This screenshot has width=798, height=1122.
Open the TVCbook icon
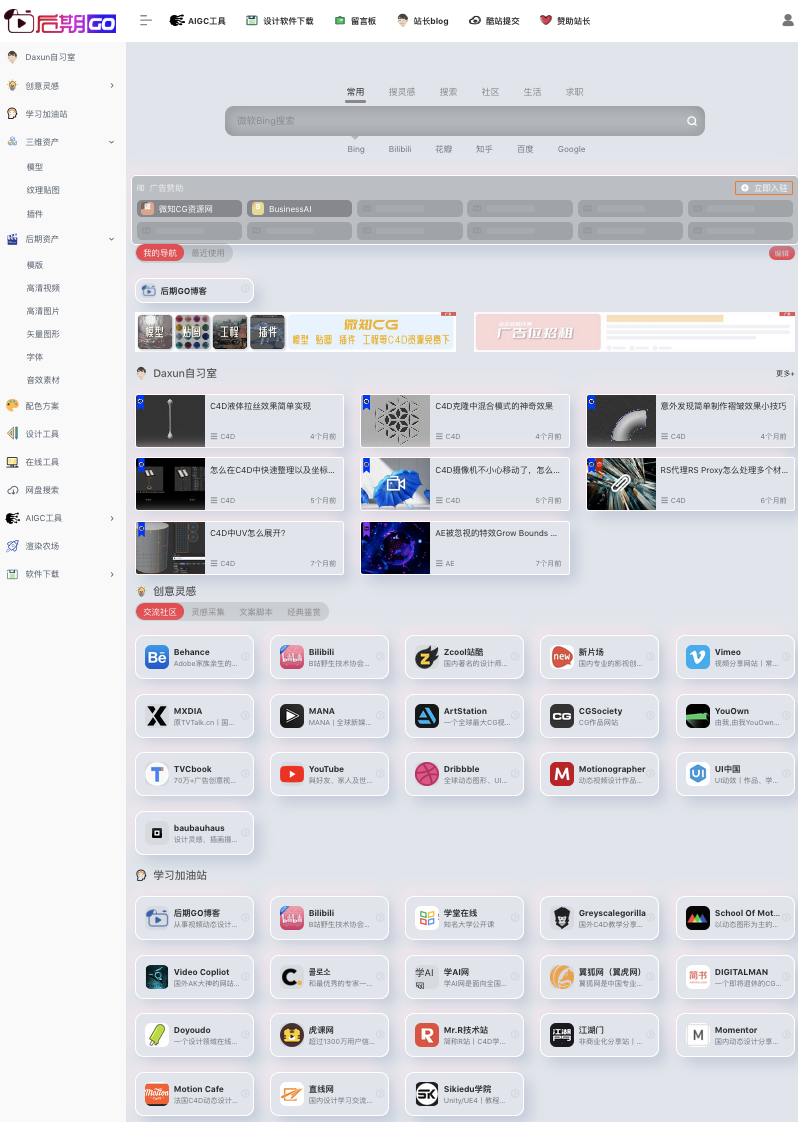(x=157, y=774)
